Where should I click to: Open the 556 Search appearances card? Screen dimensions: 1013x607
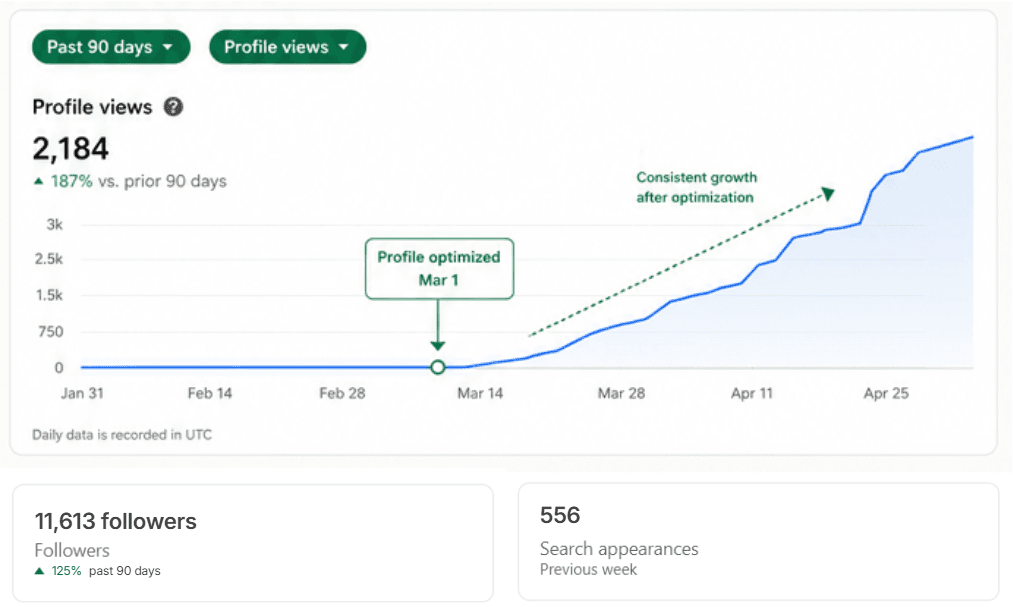(758, 542)
